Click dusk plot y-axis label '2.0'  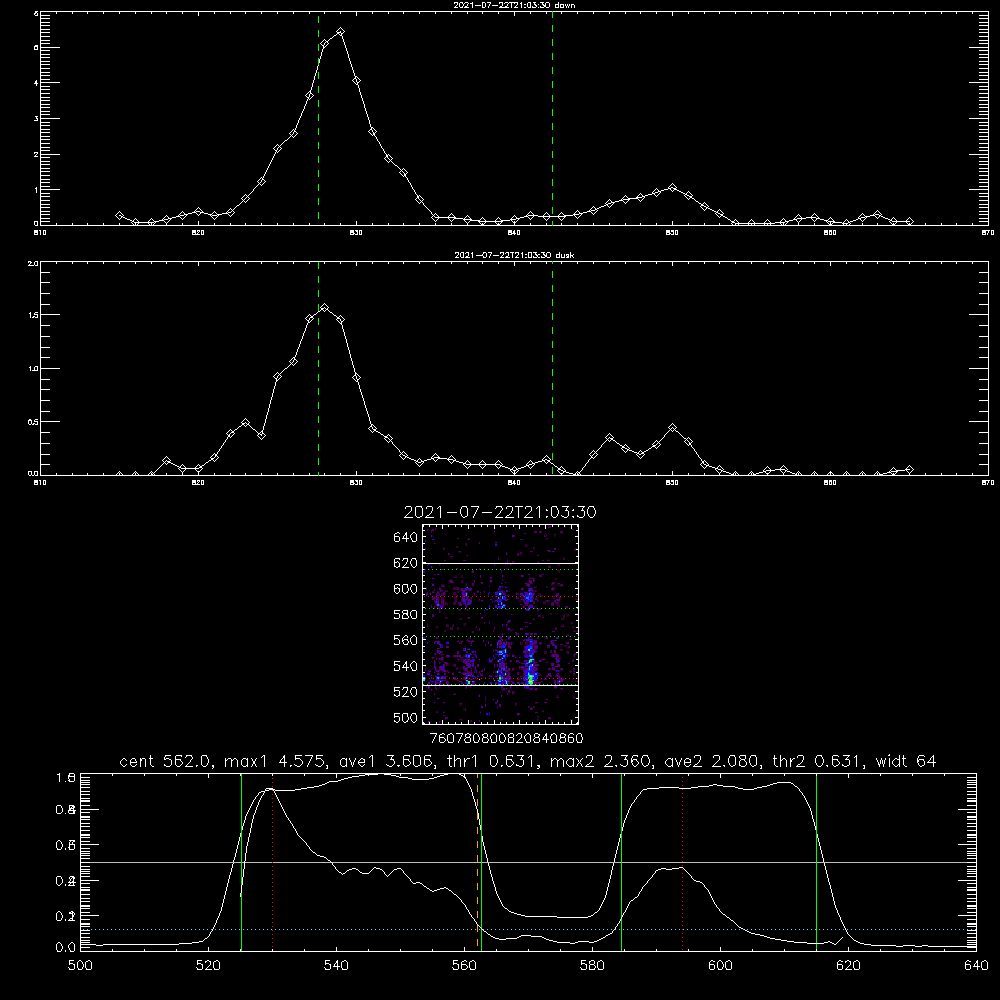coord(33,263)
